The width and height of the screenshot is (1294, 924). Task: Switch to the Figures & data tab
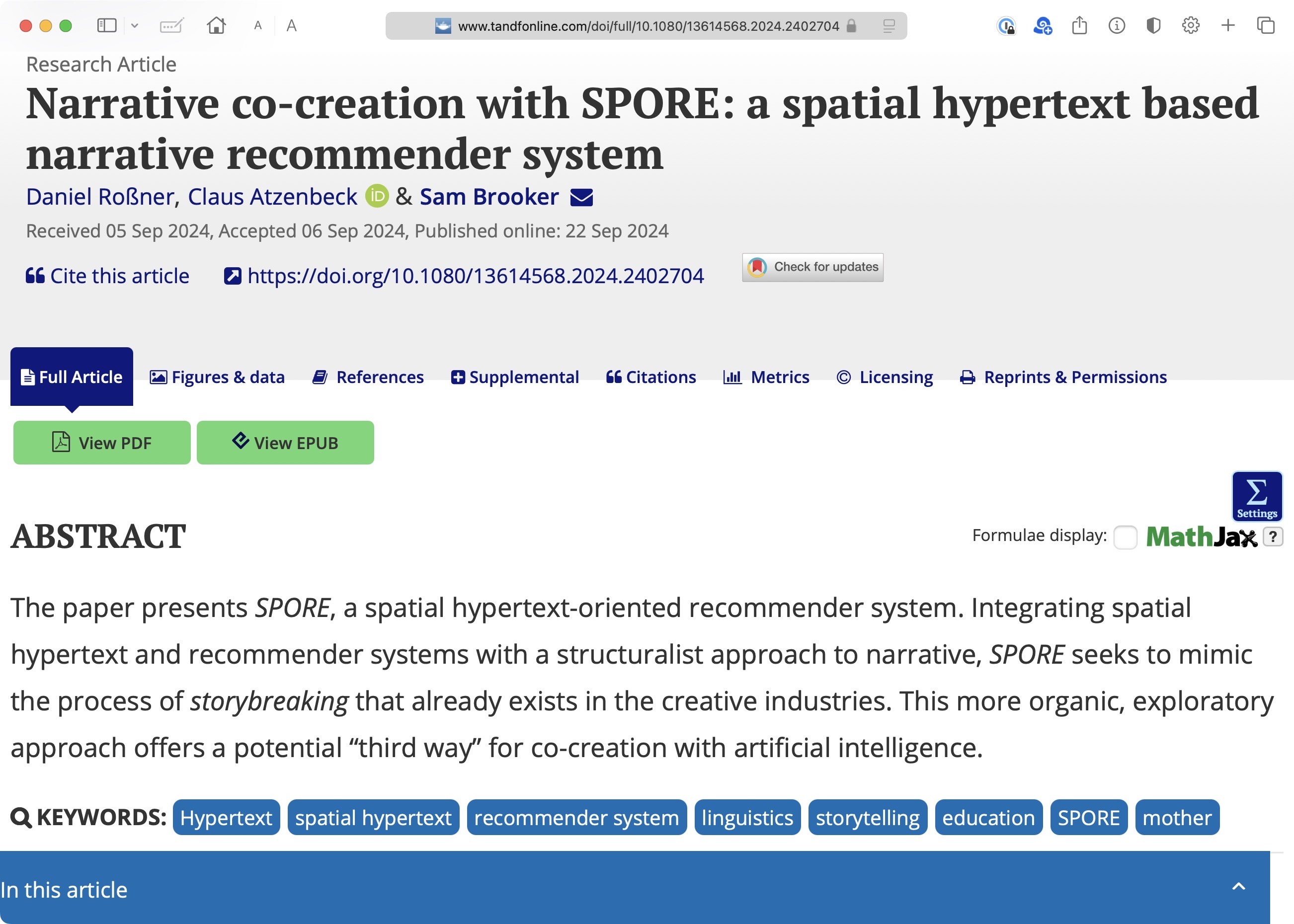[x=217, y=377]
